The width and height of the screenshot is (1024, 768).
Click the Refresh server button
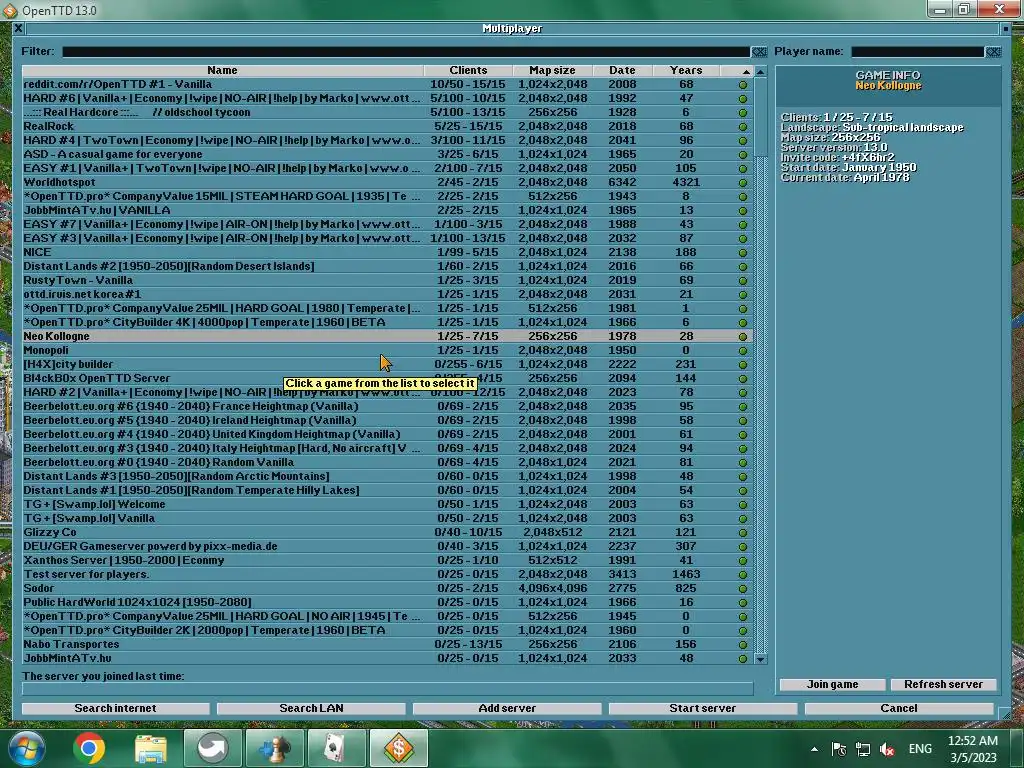point(944,684)
